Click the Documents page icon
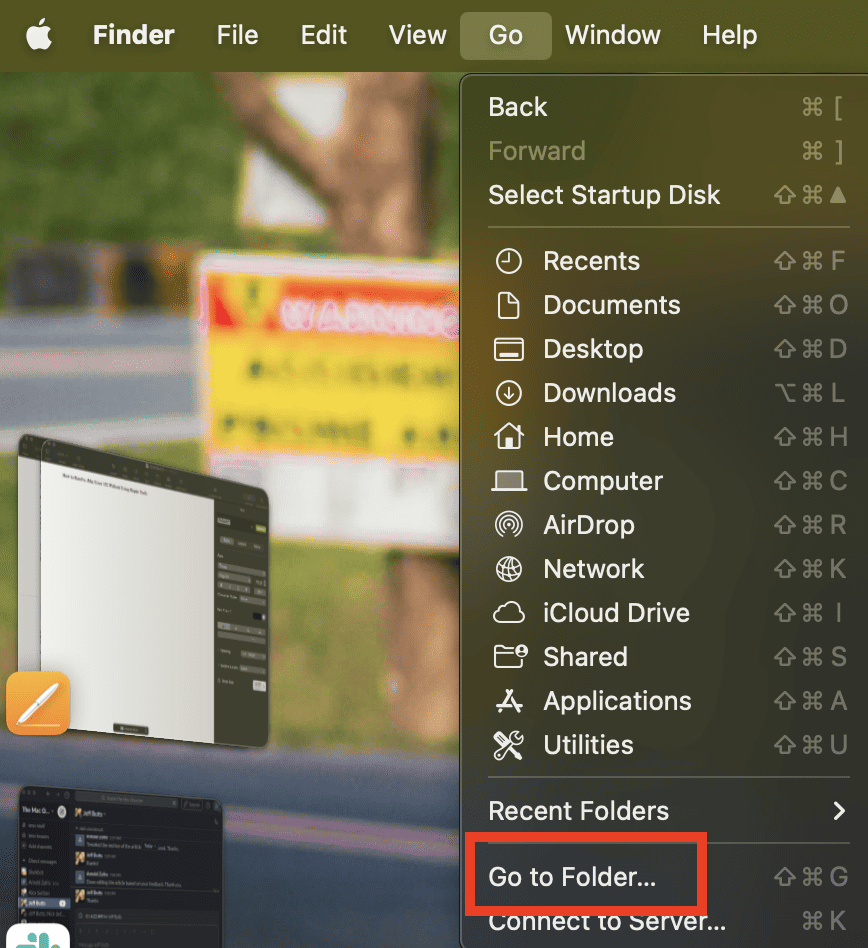This screenshot has width=868, height=948. tap(509, 305)
